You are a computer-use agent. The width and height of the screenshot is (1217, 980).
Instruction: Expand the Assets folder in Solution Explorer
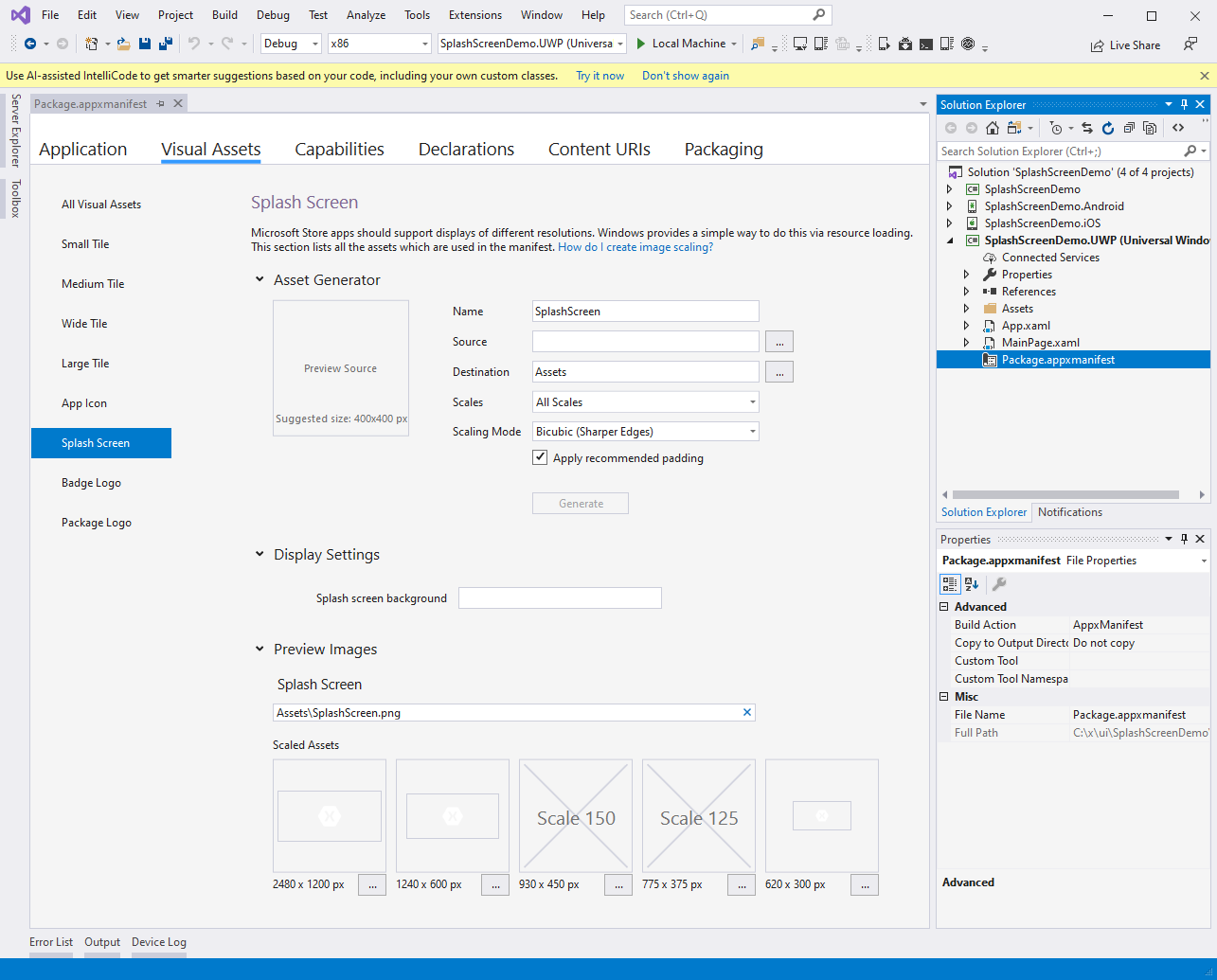966,309
